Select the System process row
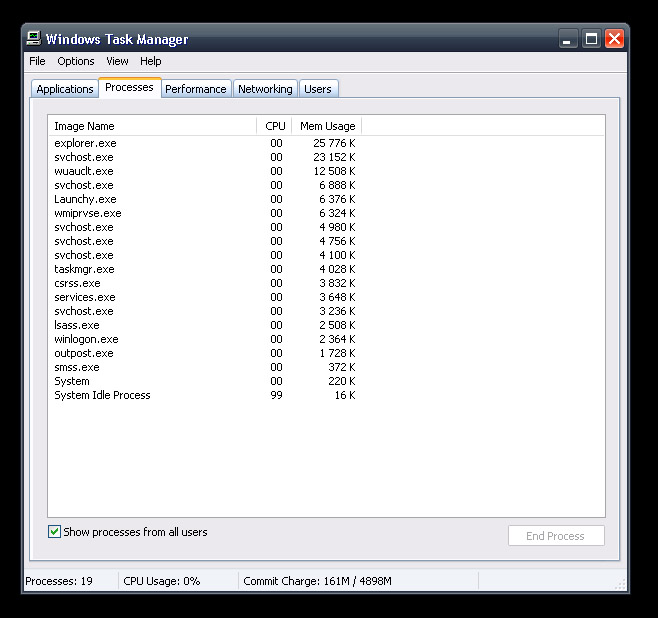Screen dimensions: 658x618 (x=205, y=381)
